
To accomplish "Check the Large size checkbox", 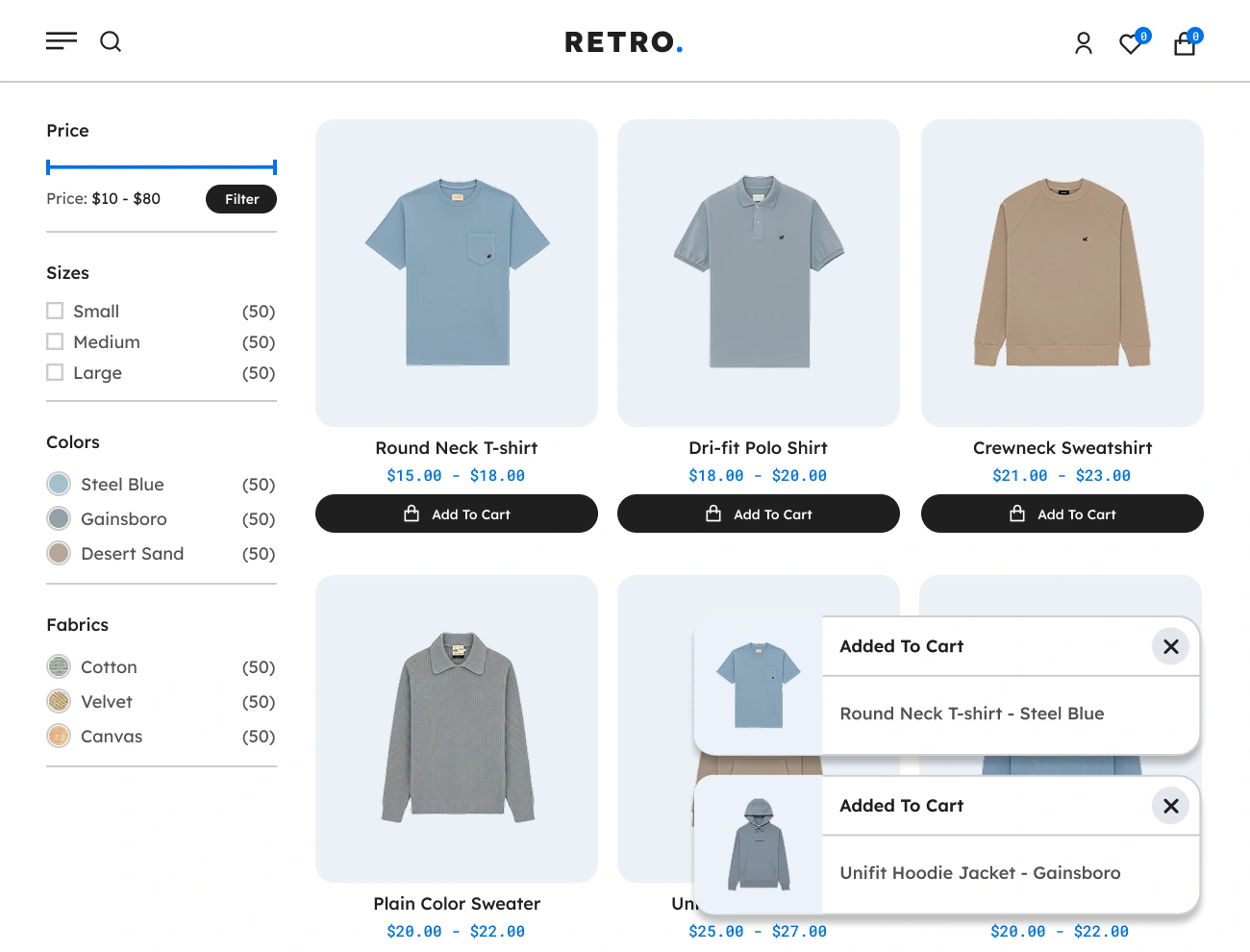I will [55, 372].
